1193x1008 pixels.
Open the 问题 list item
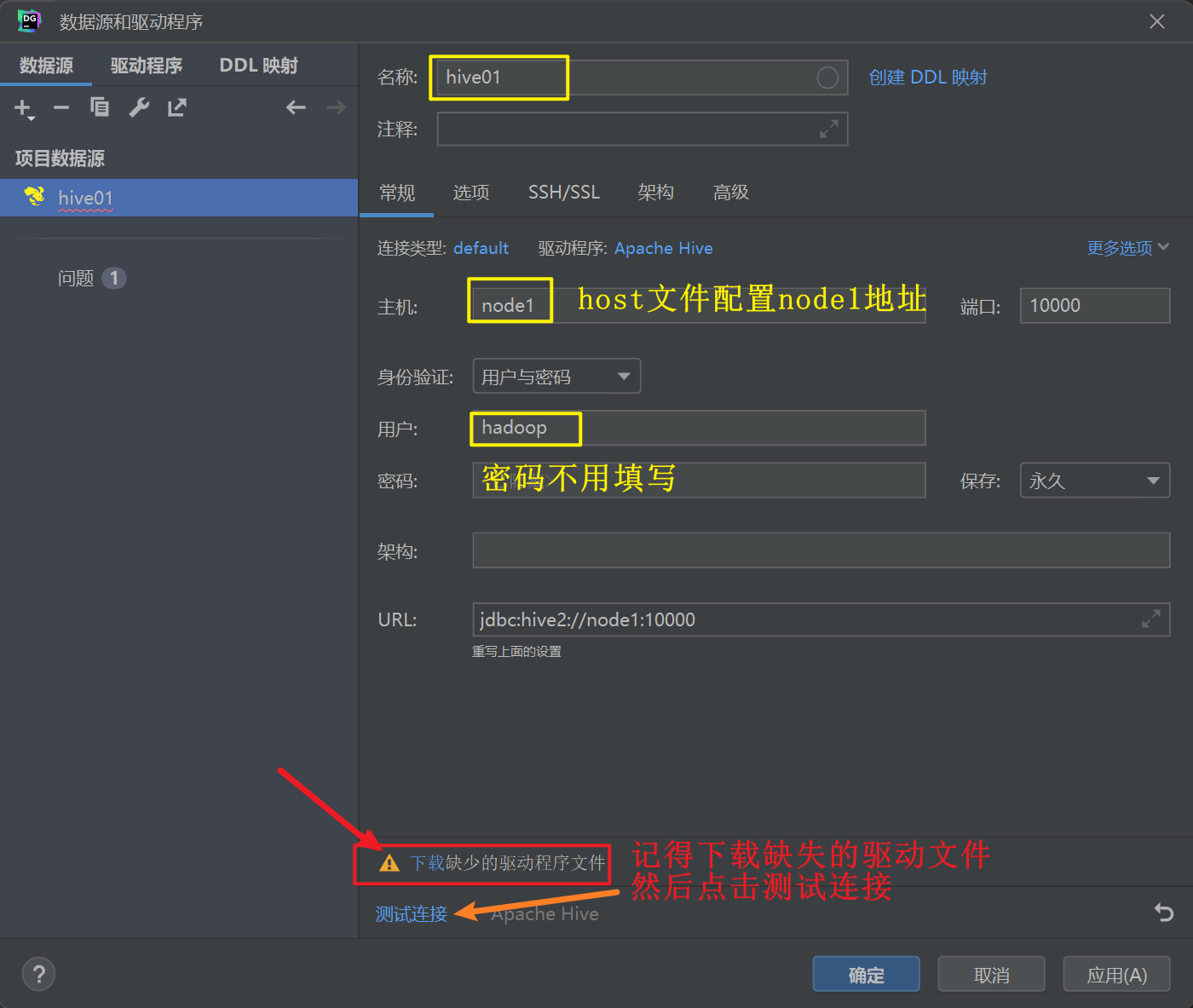[91, 278]
